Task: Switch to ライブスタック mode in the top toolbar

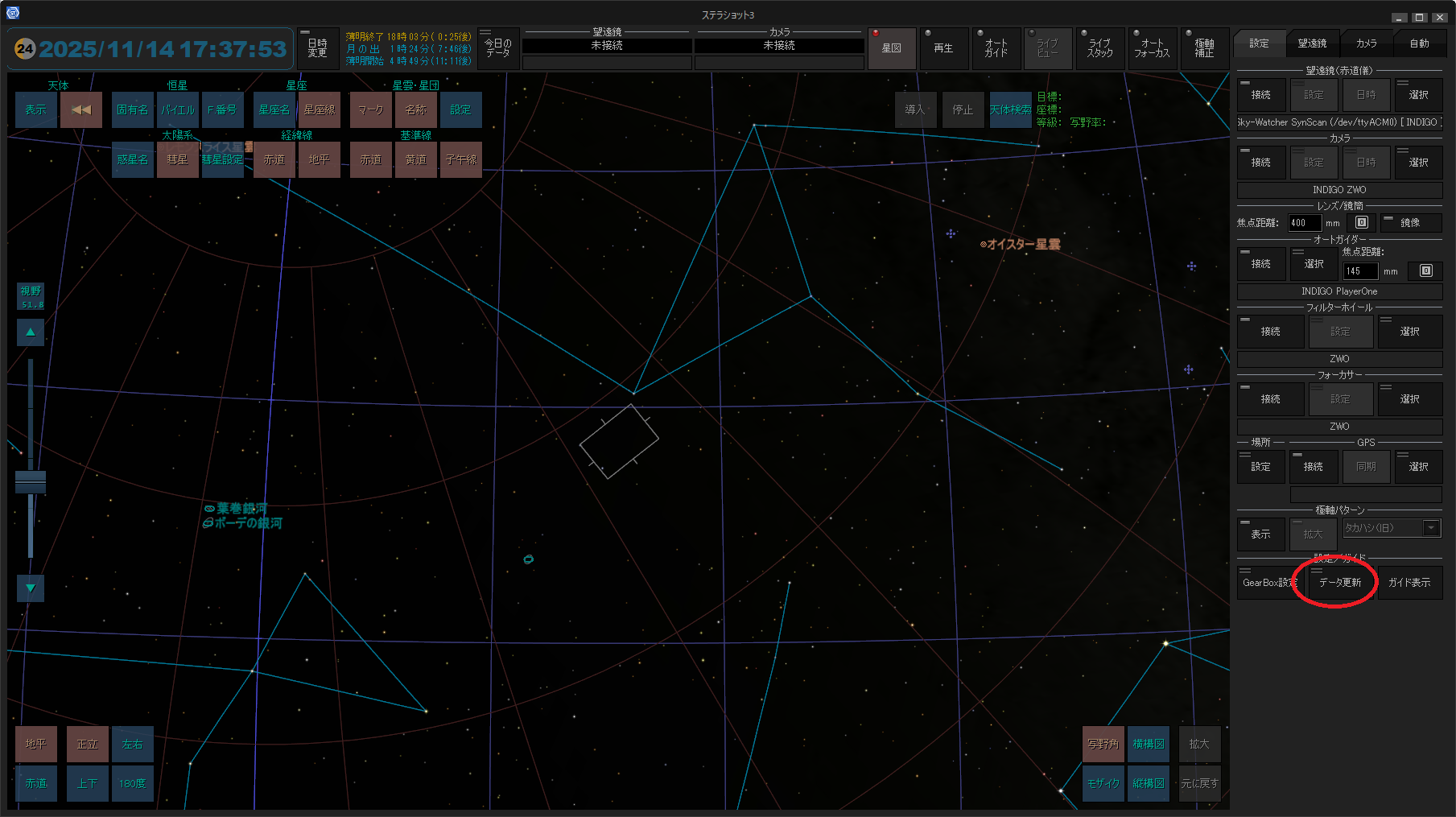Action: click(x=1099, y=48)
